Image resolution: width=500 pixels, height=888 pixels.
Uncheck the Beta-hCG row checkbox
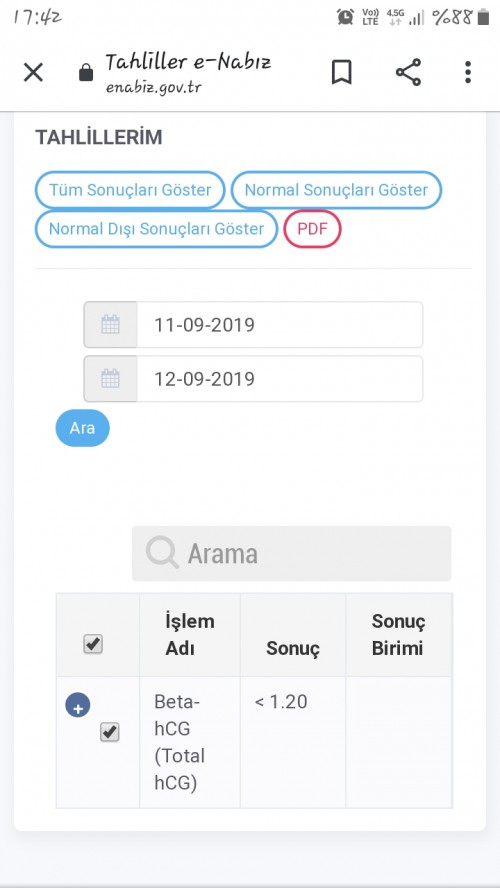[x=110, y=732]
